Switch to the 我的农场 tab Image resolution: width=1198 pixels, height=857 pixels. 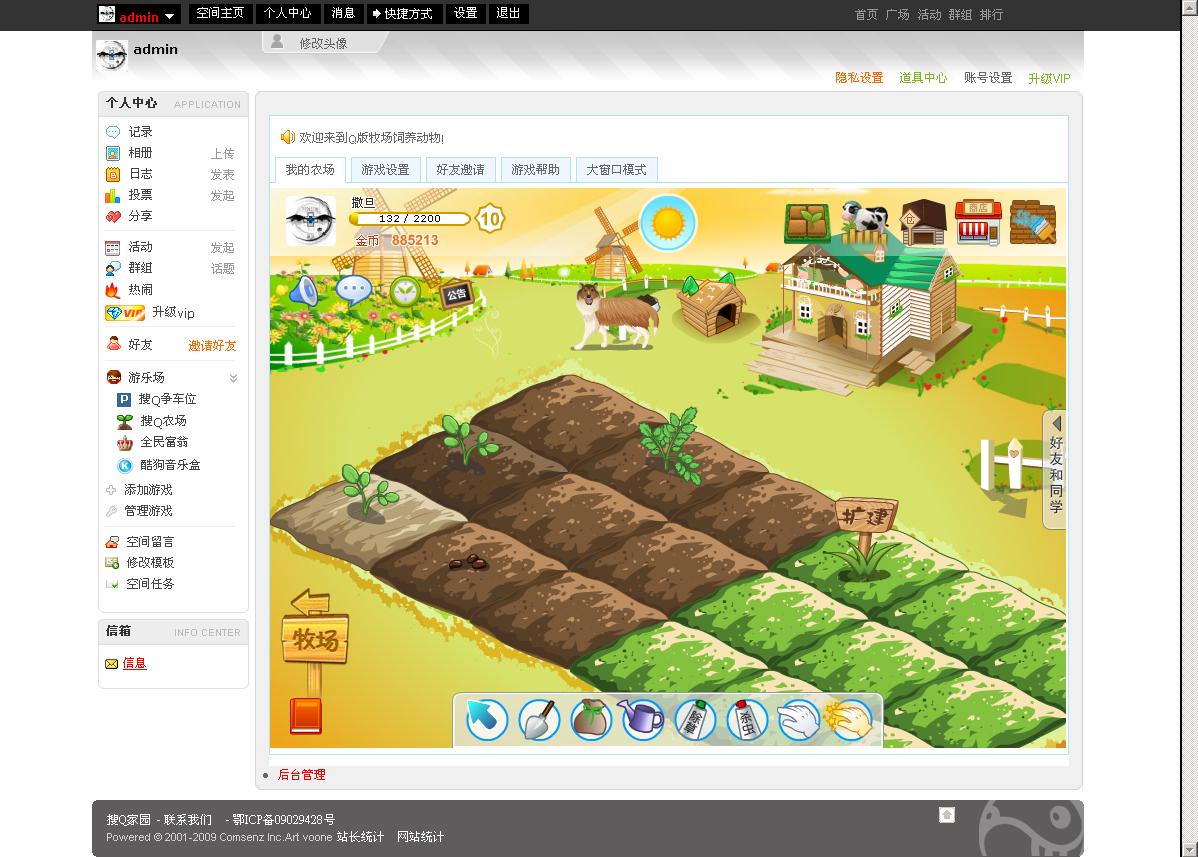coord(310,170)
